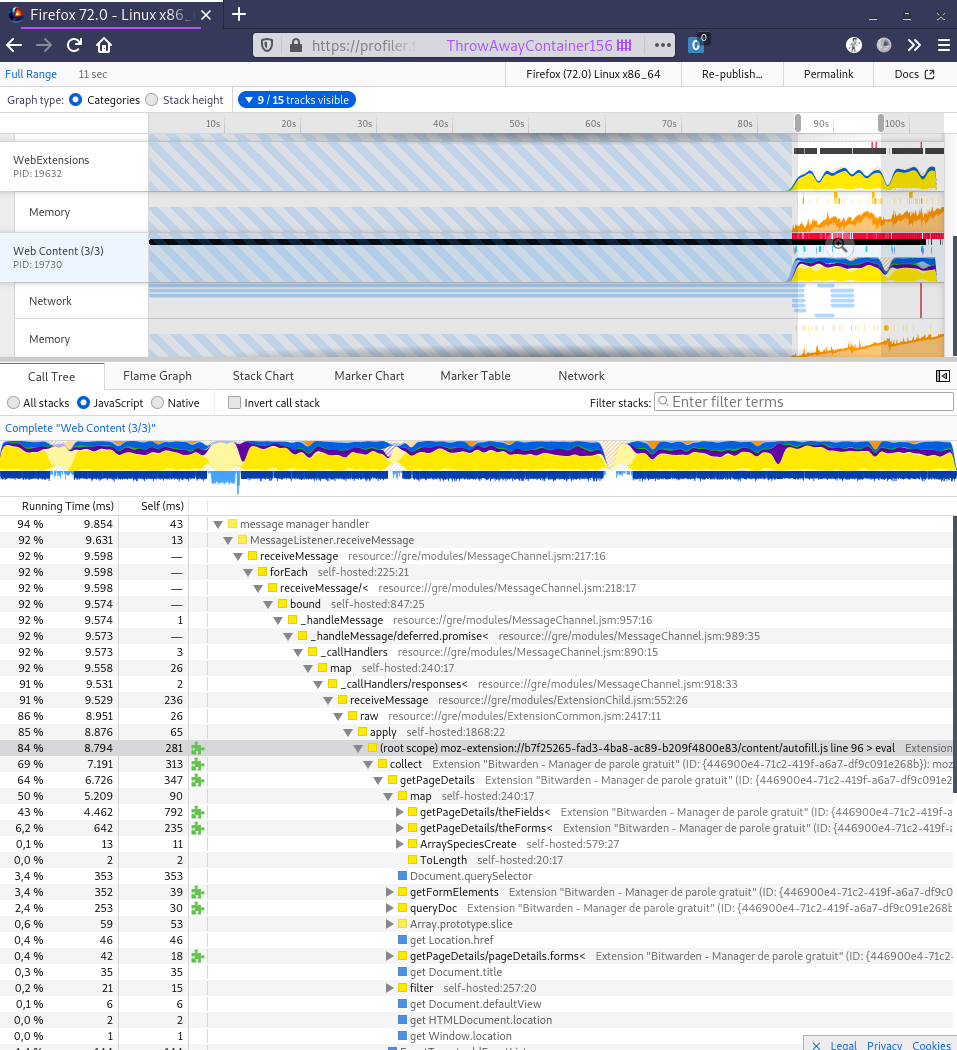Image resolution: width=957 pixels, height=1050 pixels.
Task: Click Firefox (72.0) Linux x86_64 info button
Action: tap(593, 74)
